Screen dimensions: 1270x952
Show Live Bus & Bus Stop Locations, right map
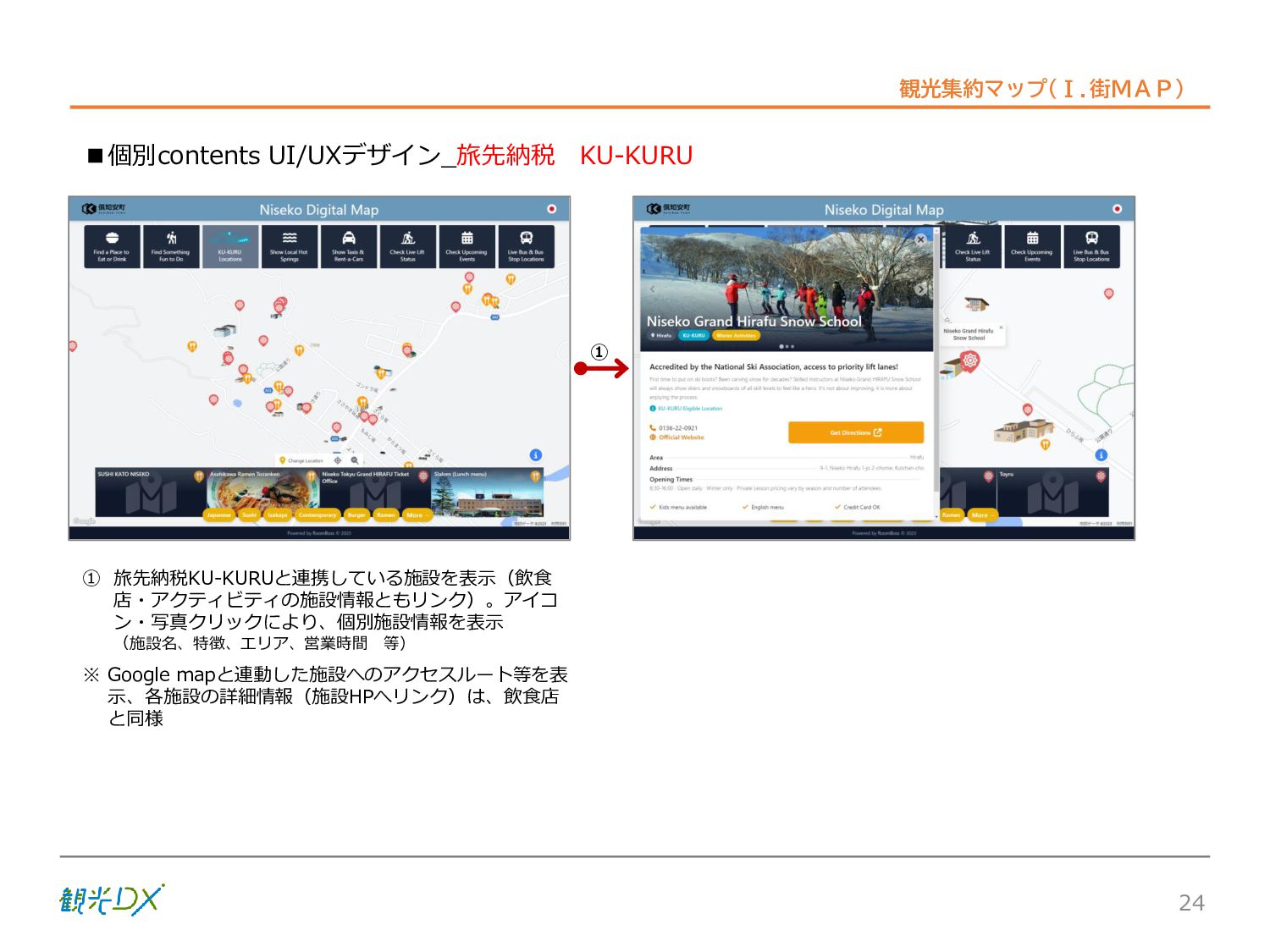1092,246
